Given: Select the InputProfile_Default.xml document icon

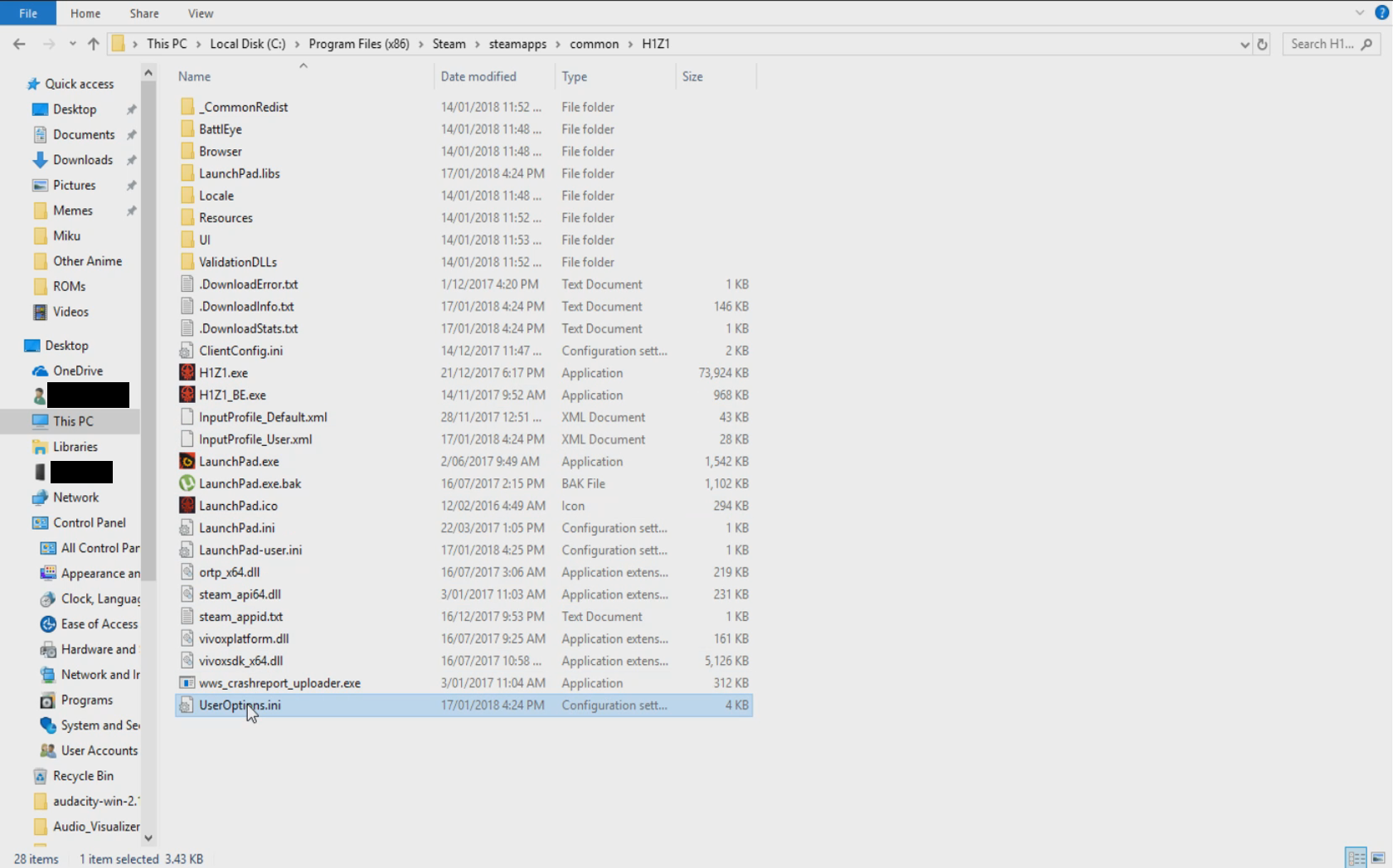Looking at the screenshot, I should click(187, 417).
